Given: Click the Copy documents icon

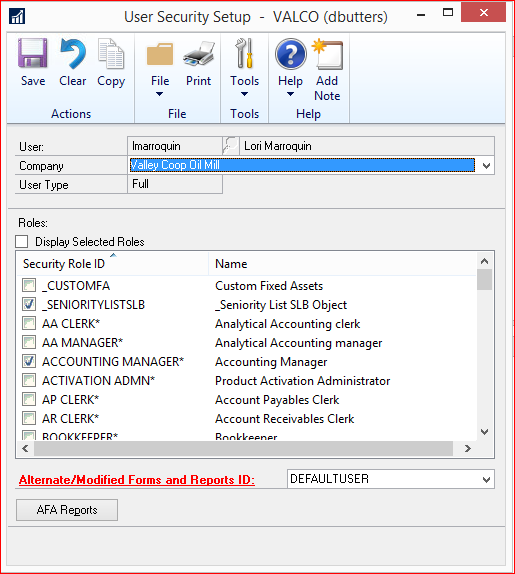Looking at the screenshot, I should click(x=111, y=53).
